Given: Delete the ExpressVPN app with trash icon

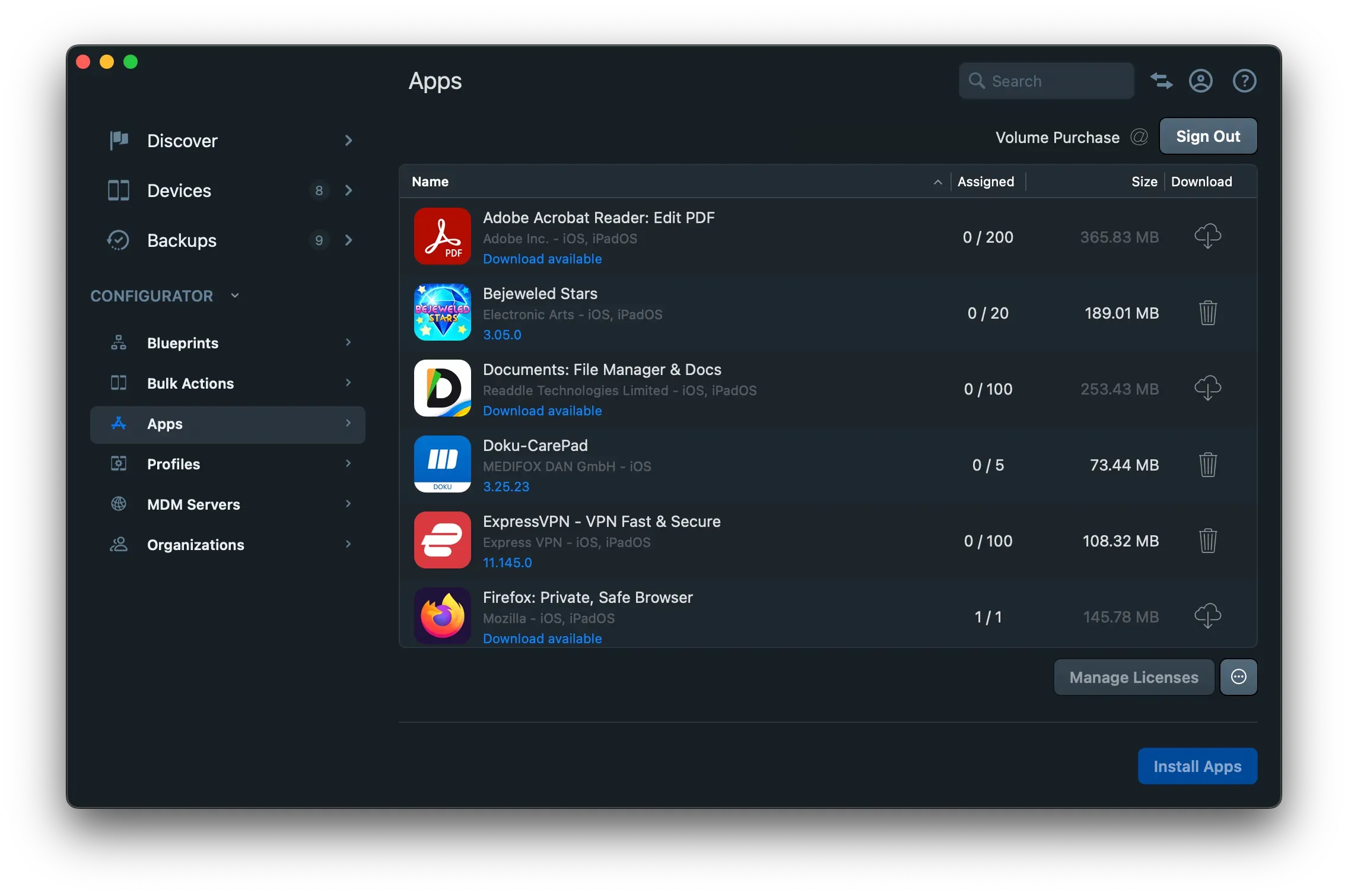Looking at the screenshot, I should point(1209,541).
